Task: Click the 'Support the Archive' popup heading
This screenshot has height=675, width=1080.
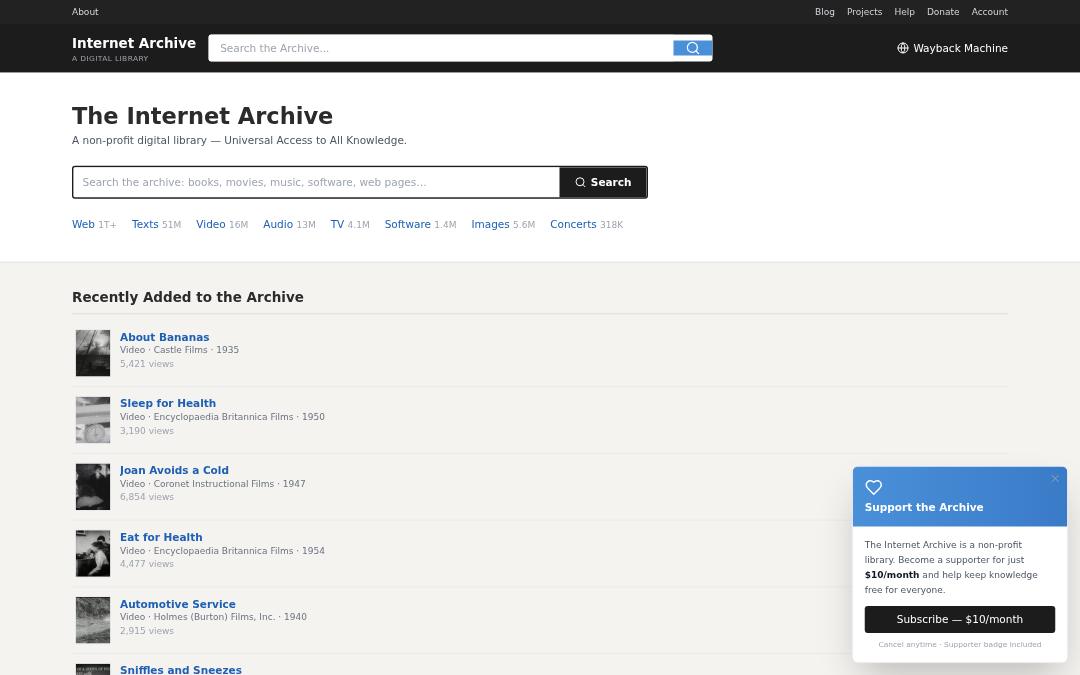Action: [x=924, y=508]
